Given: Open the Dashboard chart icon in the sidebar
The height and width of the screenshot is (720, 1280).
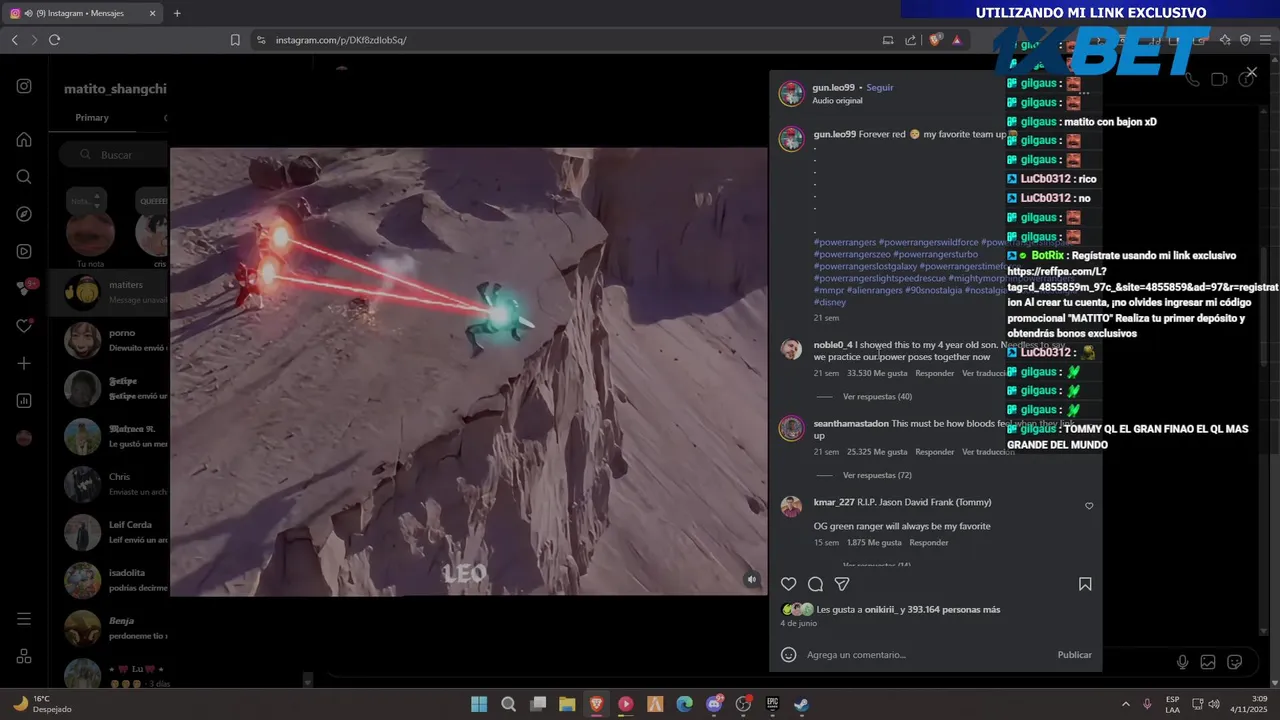Looking at the screenshot, I should (24, 401).
